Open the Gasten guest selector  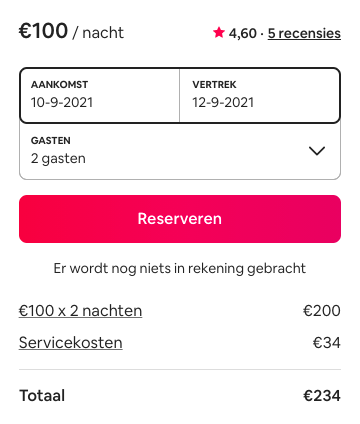point(180,151)
